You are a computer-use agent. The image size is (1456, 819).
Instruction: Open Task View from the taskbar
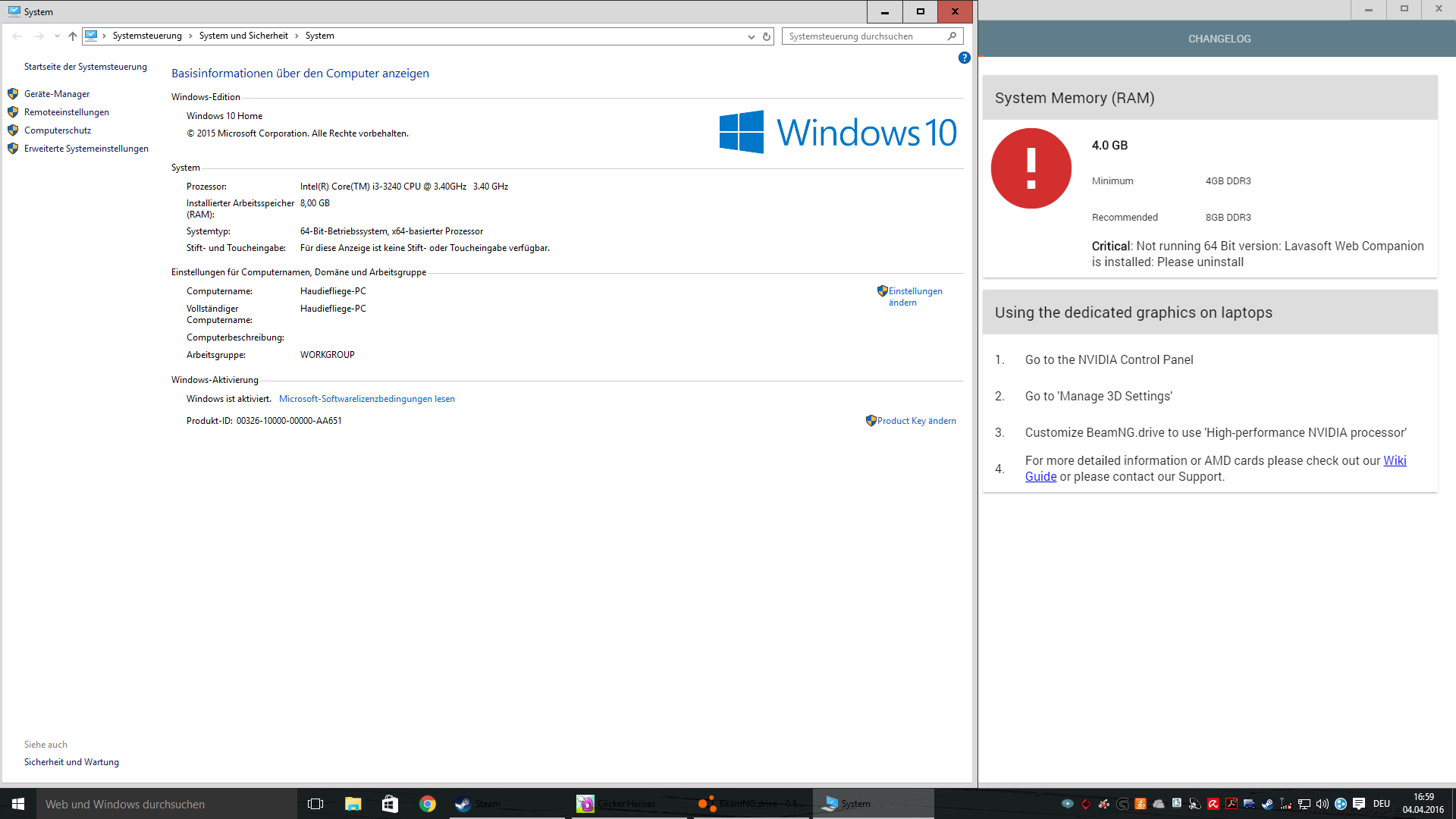click(x=315, y=804)
